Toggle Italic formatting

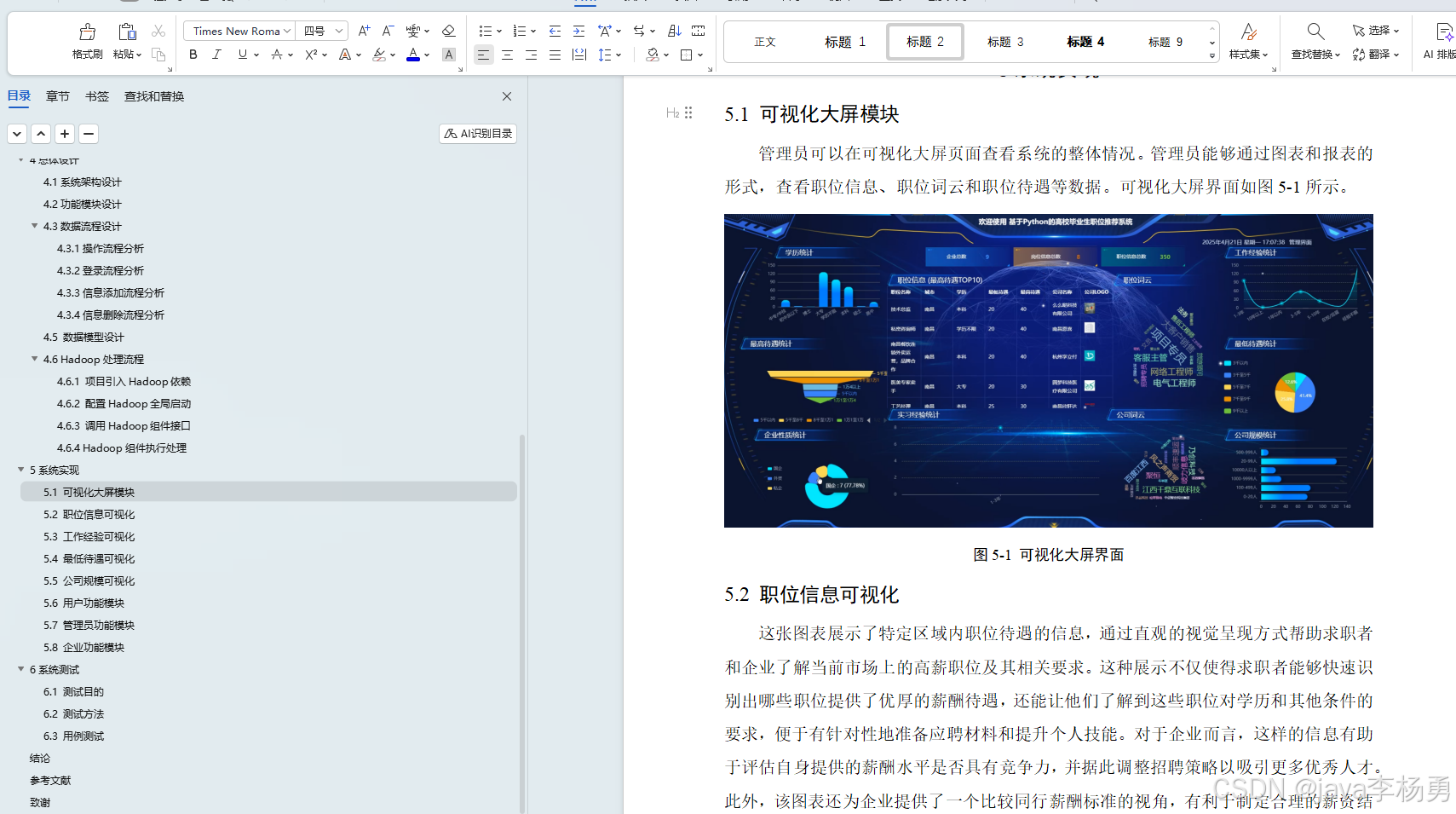click(x=216, y=55)
